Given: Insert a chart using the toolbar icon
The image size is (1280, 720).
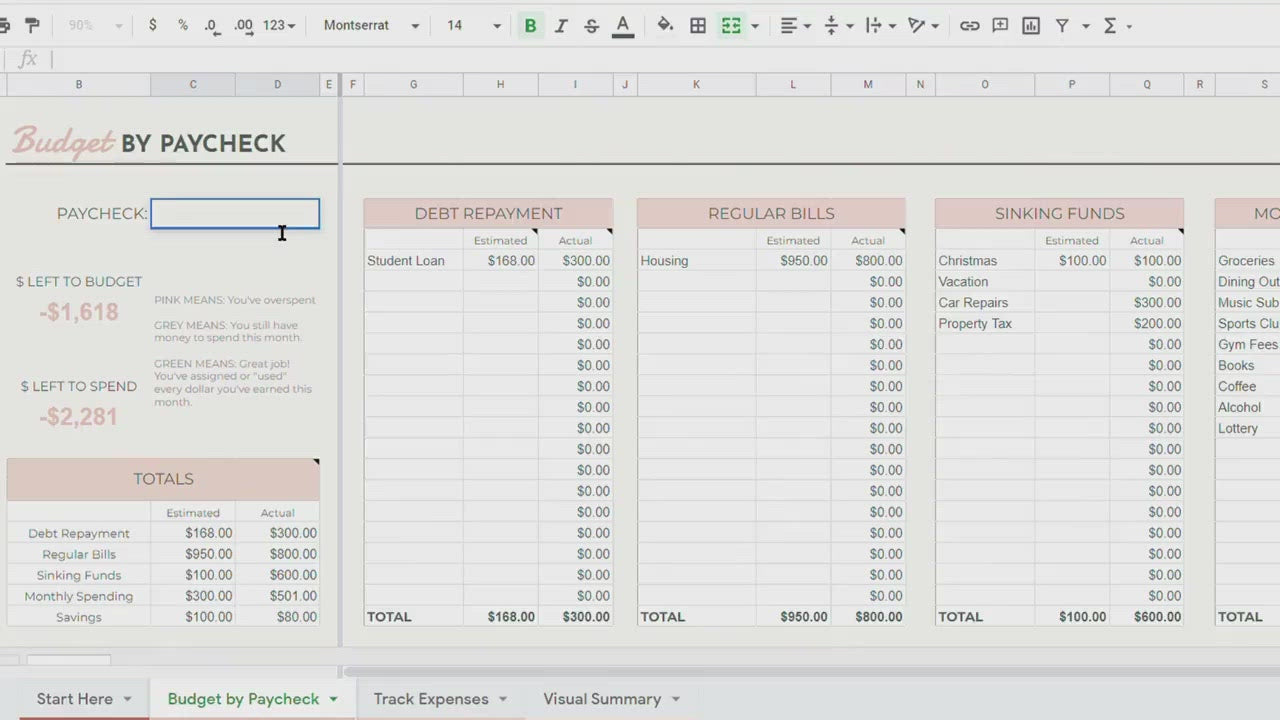Looking at the screenshot, I should pyautogui.click(x=1031, y=25).
